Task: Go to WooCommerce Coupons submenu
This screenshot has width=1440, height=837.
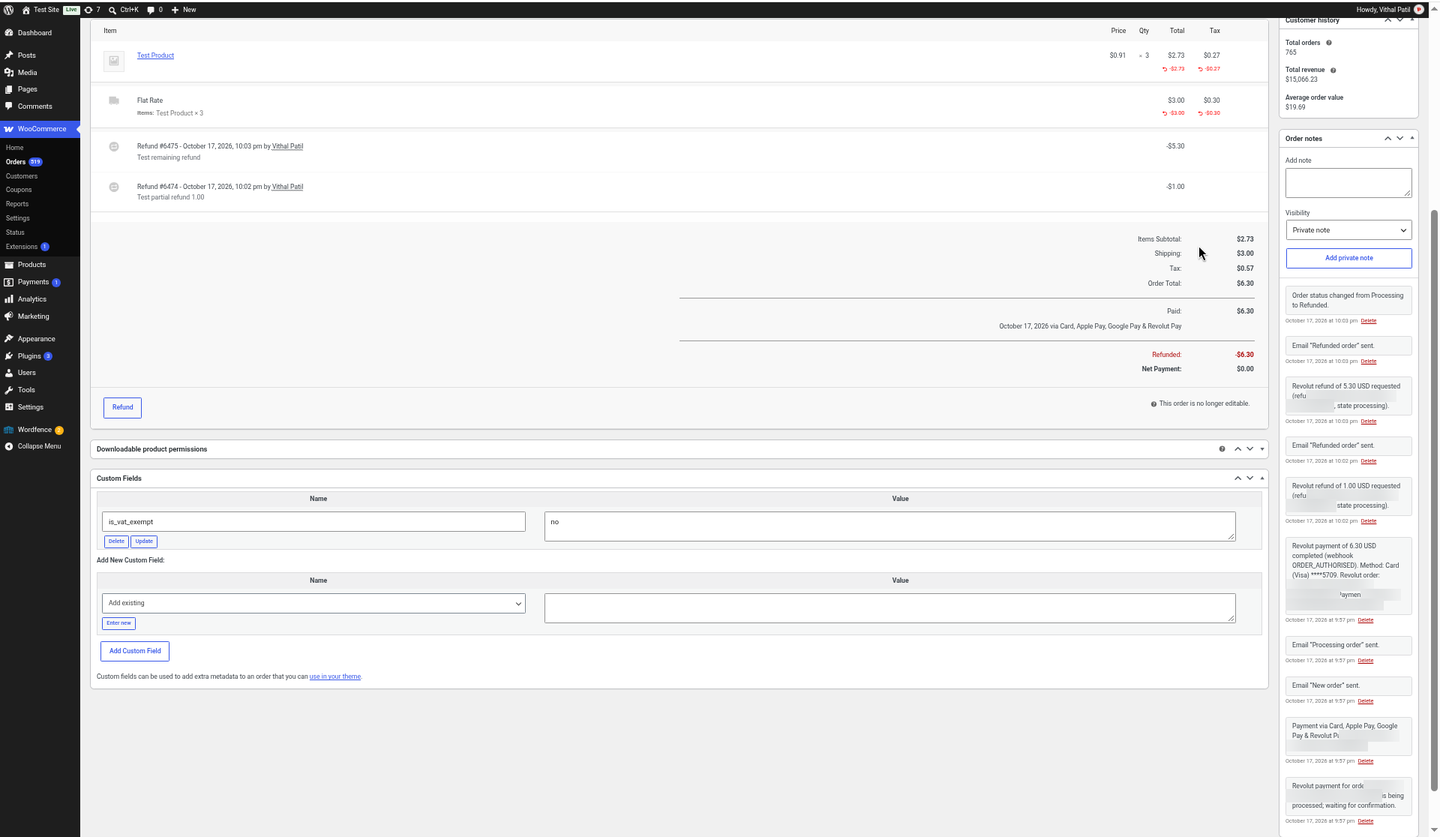Action: (19, 190)
